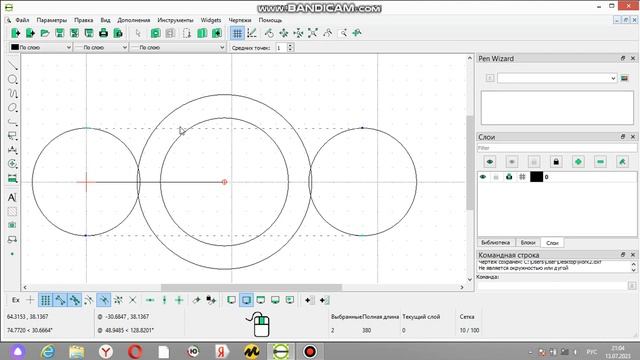This screenshot has height=360, width=640.
Task: Click the Команда input field
Action: point(553,286)
